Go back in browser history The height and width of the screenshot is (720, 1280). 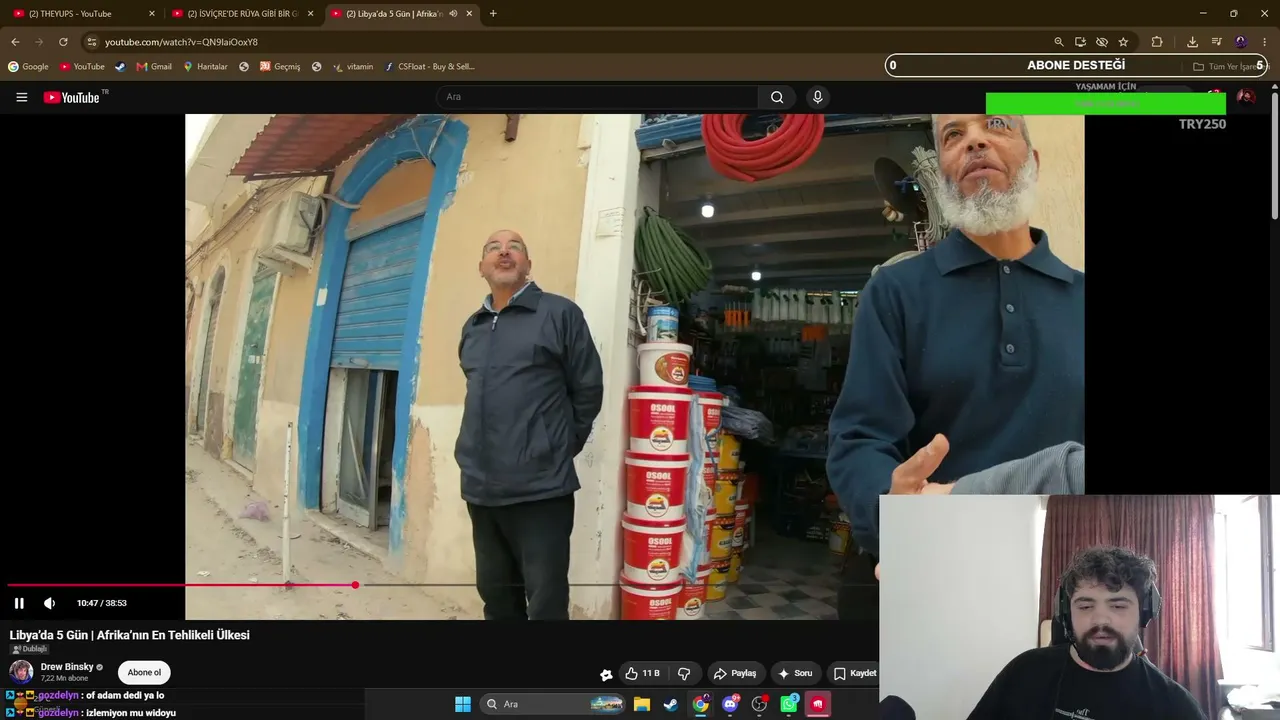tap(15, 42)
